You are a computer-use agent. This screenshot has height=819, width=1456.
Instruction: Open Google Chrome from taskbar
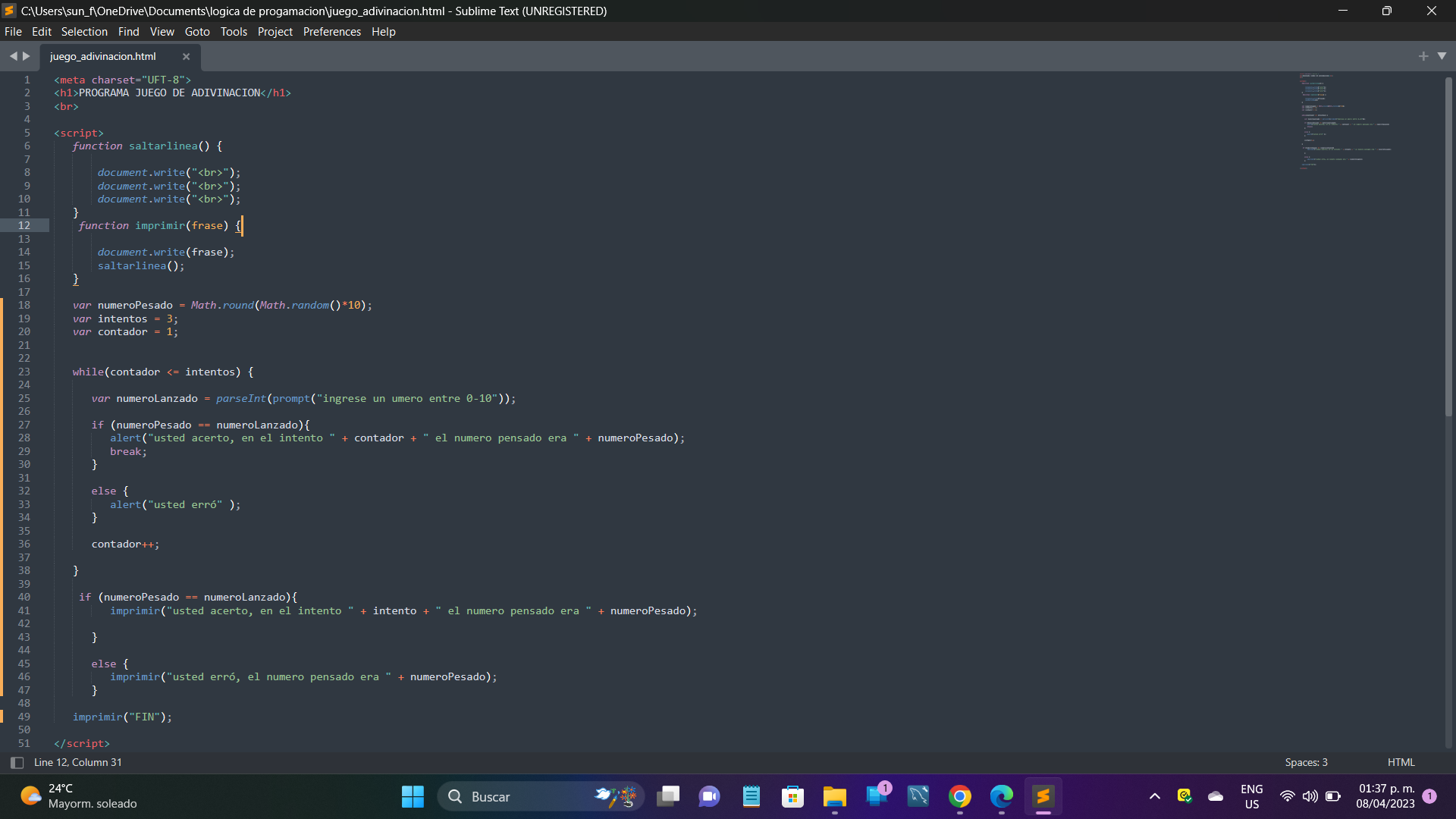click(x=960, y=796)
